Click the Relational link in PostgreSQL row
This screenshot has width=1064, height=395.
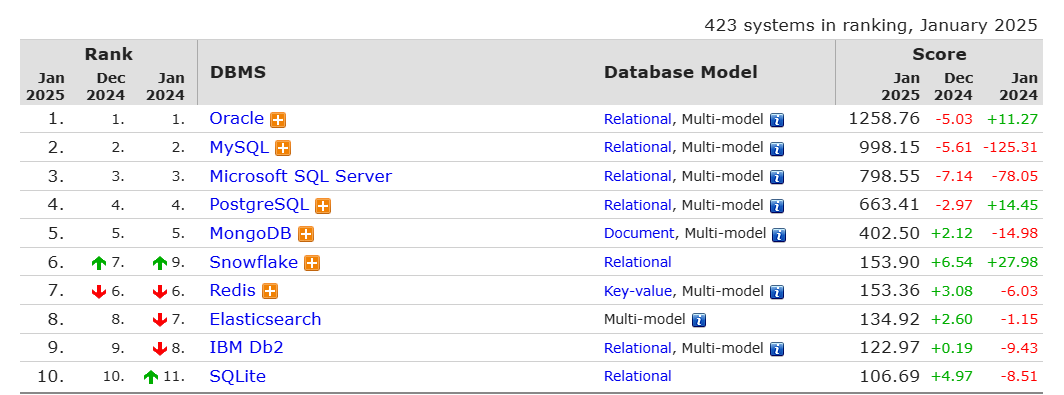click(x=637, y=204)
